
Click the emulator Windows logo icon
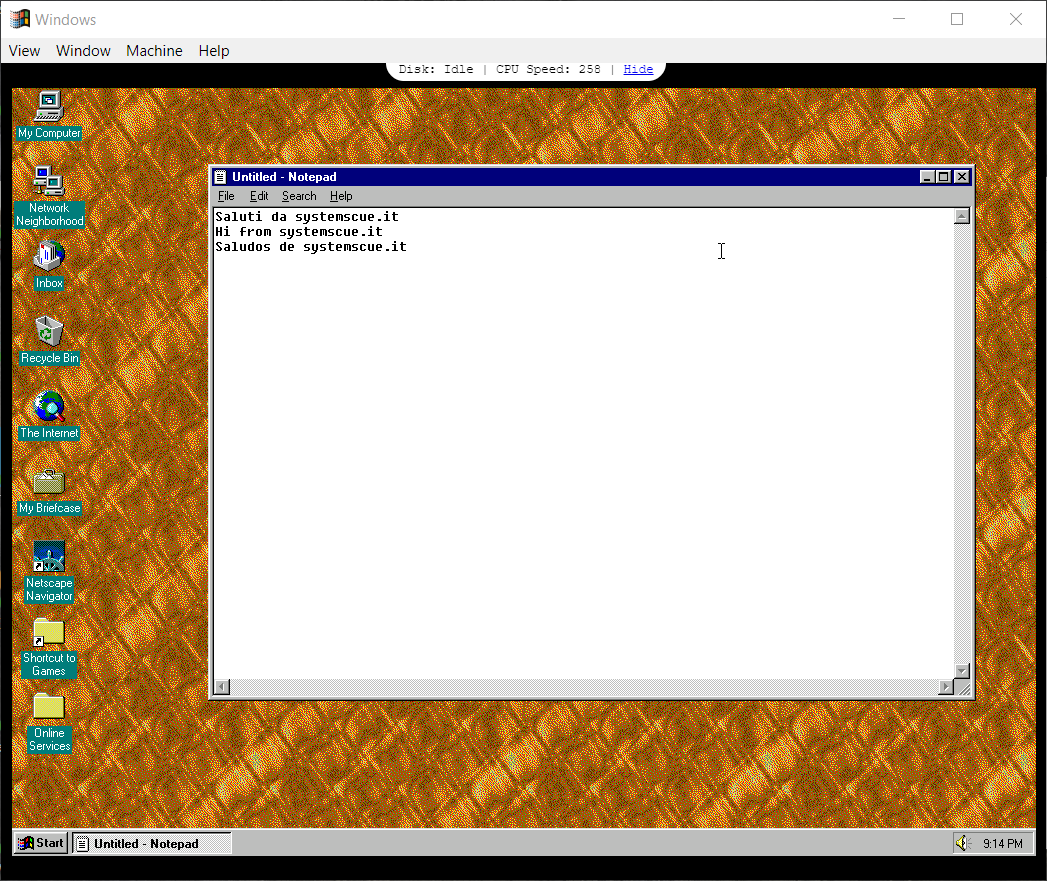point(19,19)
